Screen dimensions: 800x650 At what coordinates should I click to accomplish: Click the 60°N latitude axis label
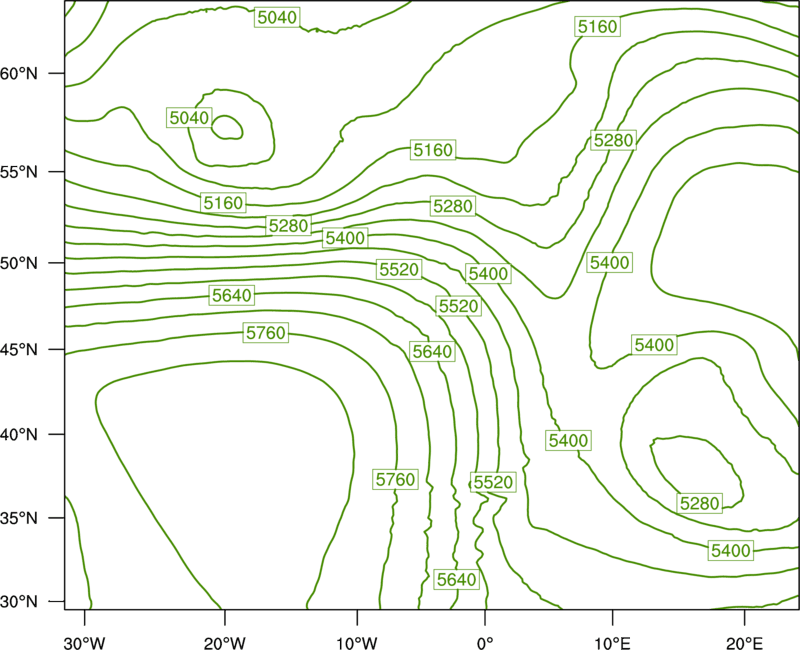coord(19,73)
